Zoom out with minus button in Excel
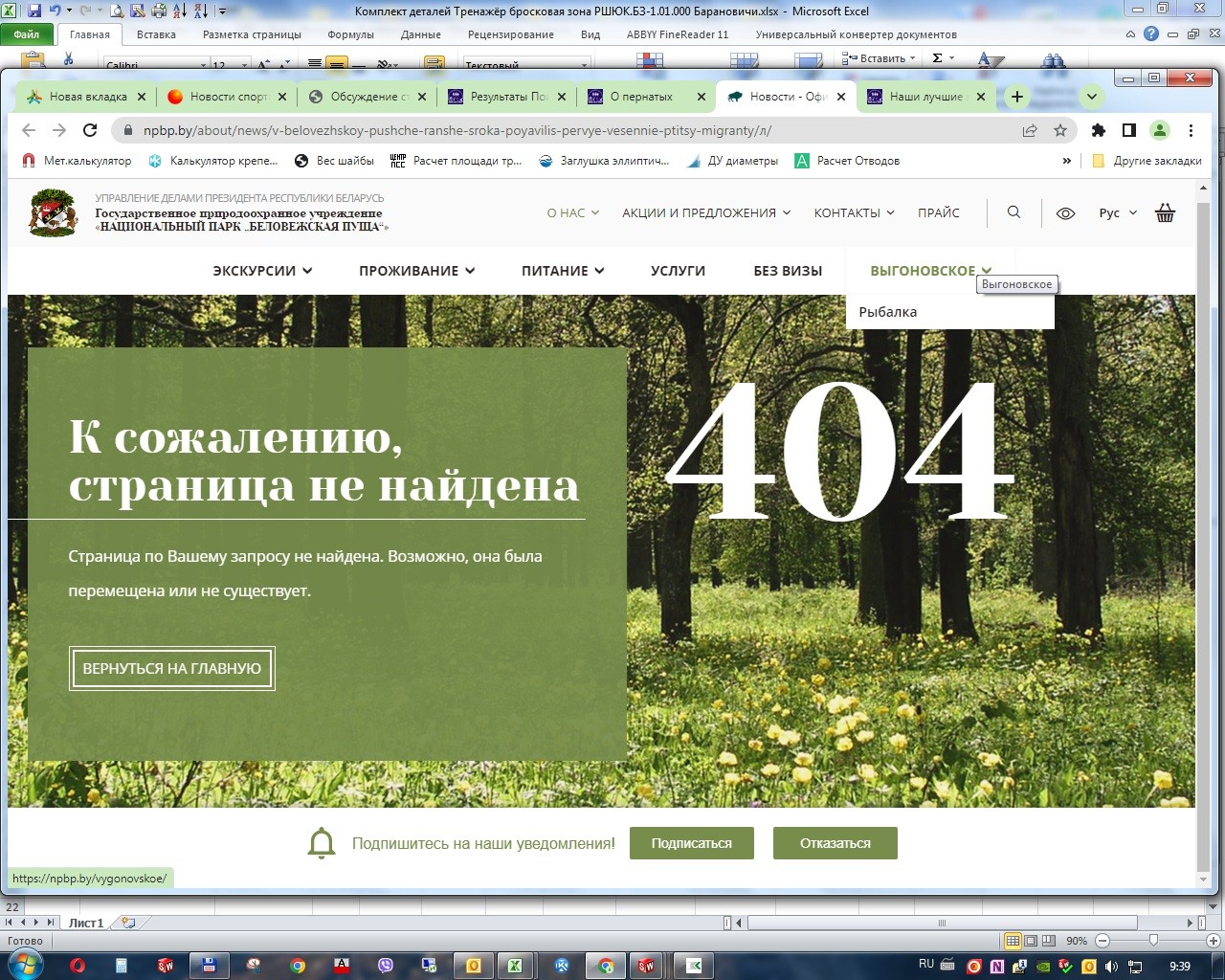 point(1102,941)
